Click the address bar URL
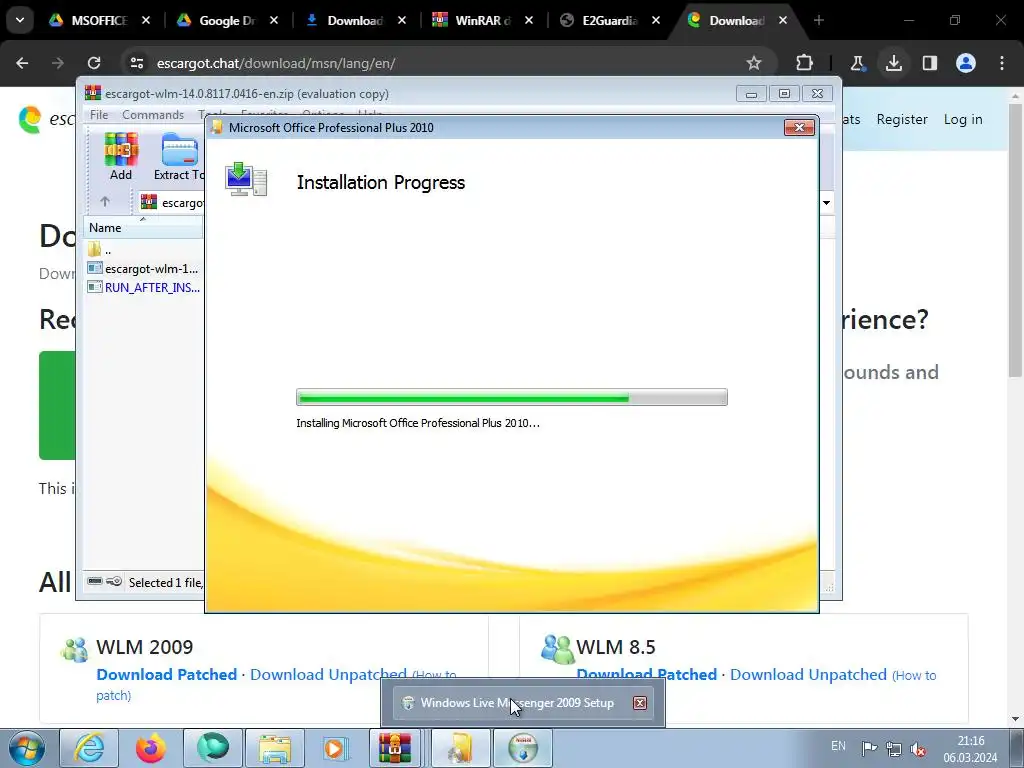The height and width of the screenshot is (768, 1024). 276,63
